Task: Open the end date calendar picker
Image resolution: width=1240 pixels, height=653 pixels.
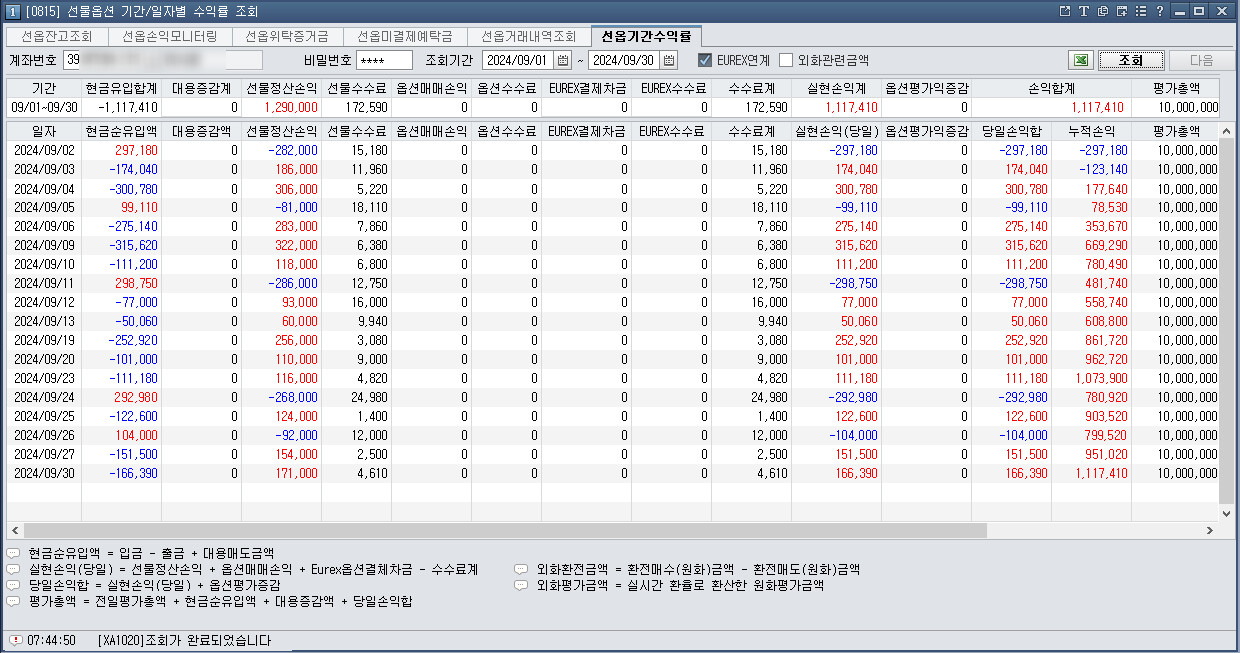Action: [x=669, y=60]
